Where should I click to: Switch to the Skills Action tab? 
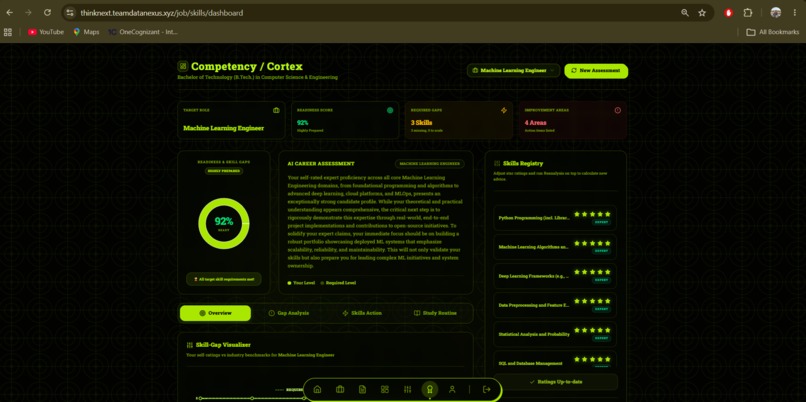(x=362, y=313)
